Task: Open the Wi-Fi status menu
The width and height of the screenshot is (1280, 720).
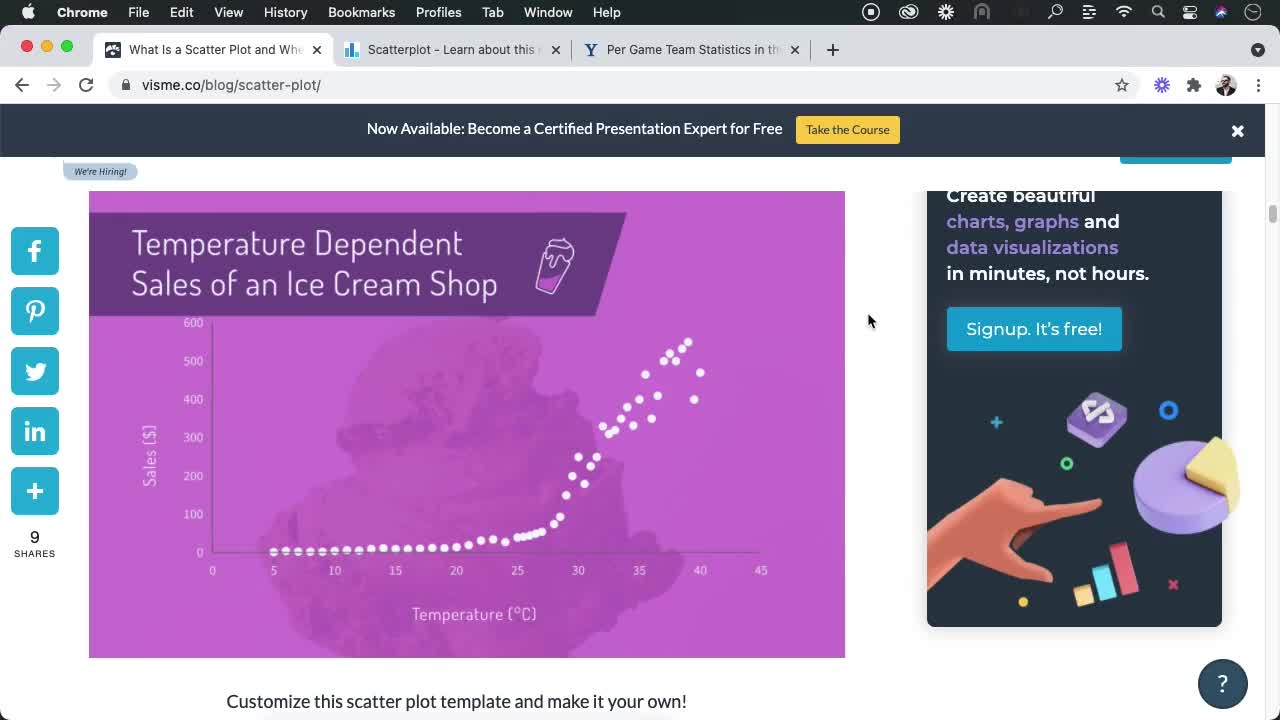Action: point(1124,12)
